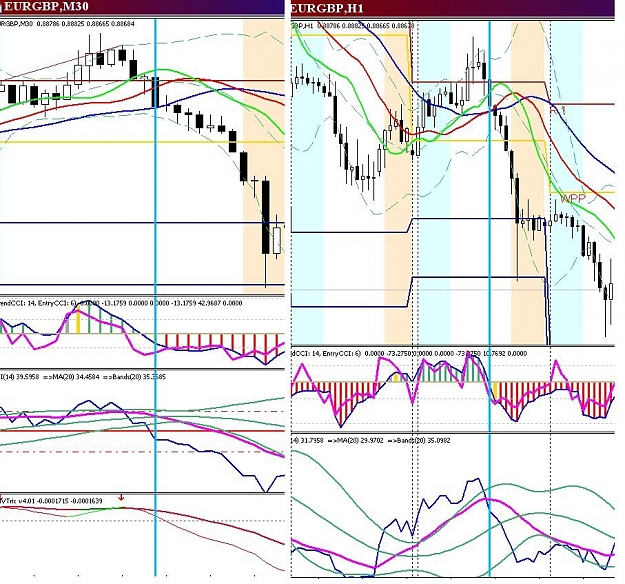Click the VTric v4.01 indicator label

tap(51, 501)
